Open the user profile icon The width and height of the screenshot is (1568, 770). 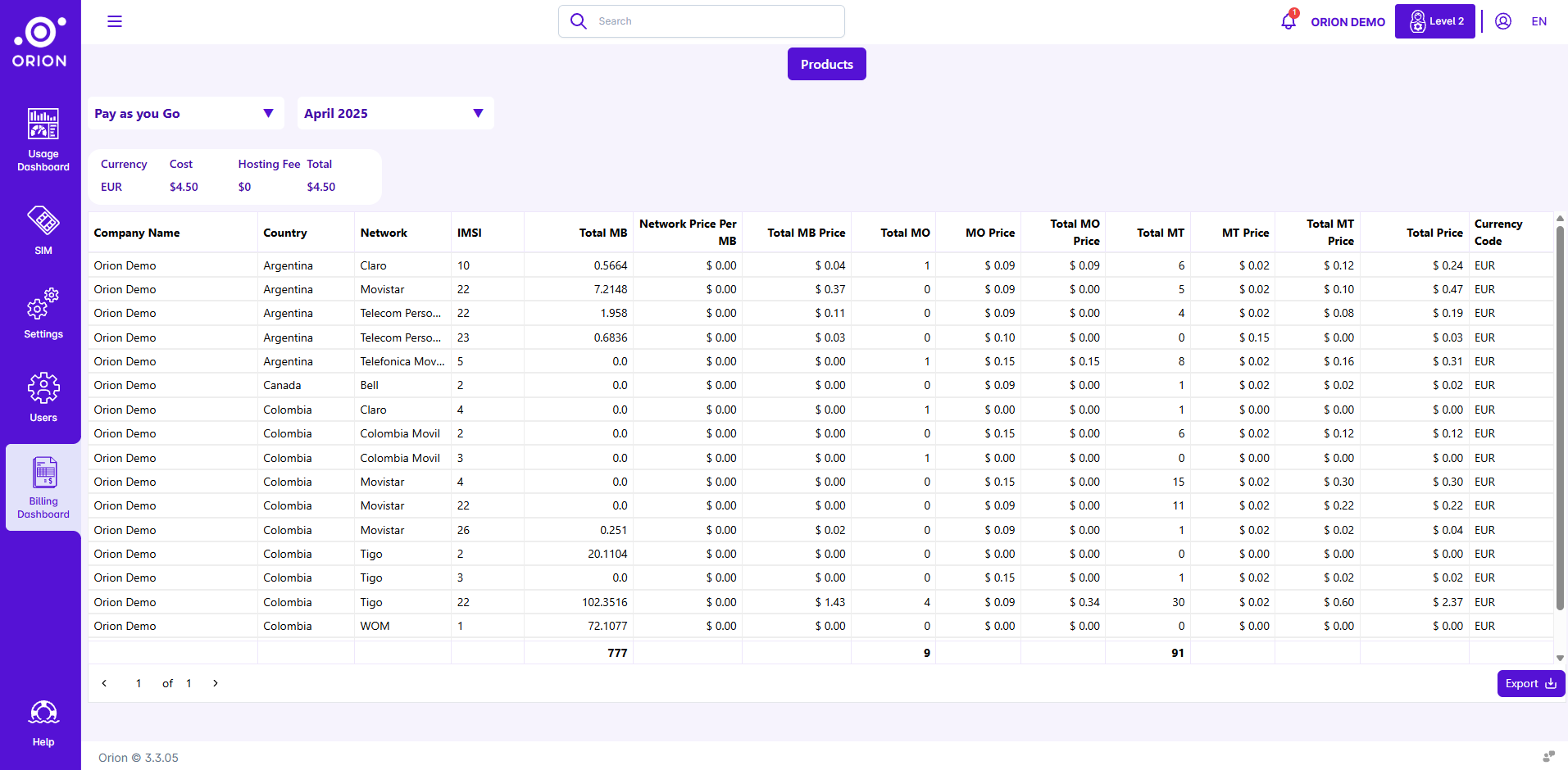click(x=1503, y=21)
